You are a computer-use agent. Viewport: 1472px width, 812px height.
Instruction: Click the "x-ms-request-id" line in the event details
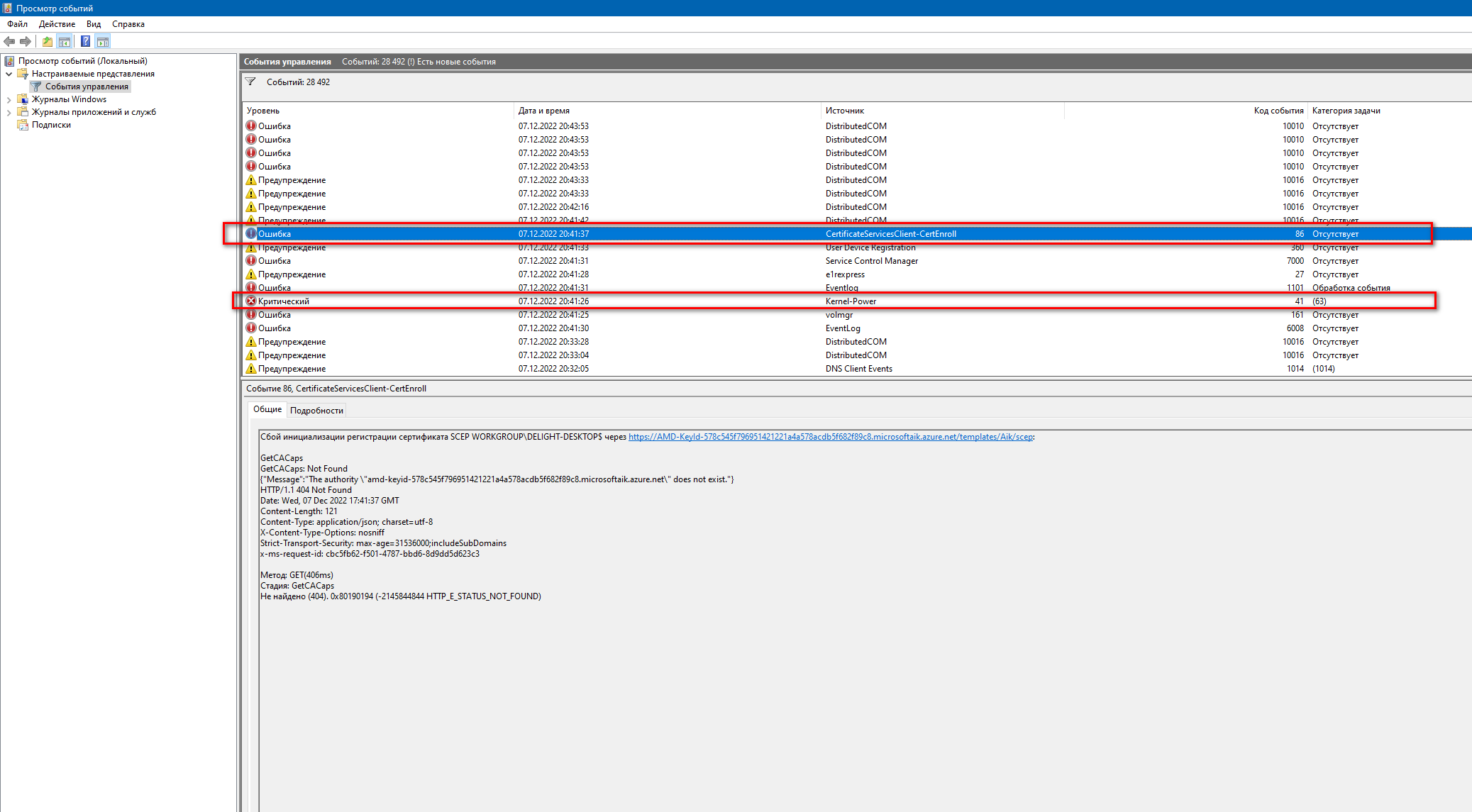click(370, 554)
